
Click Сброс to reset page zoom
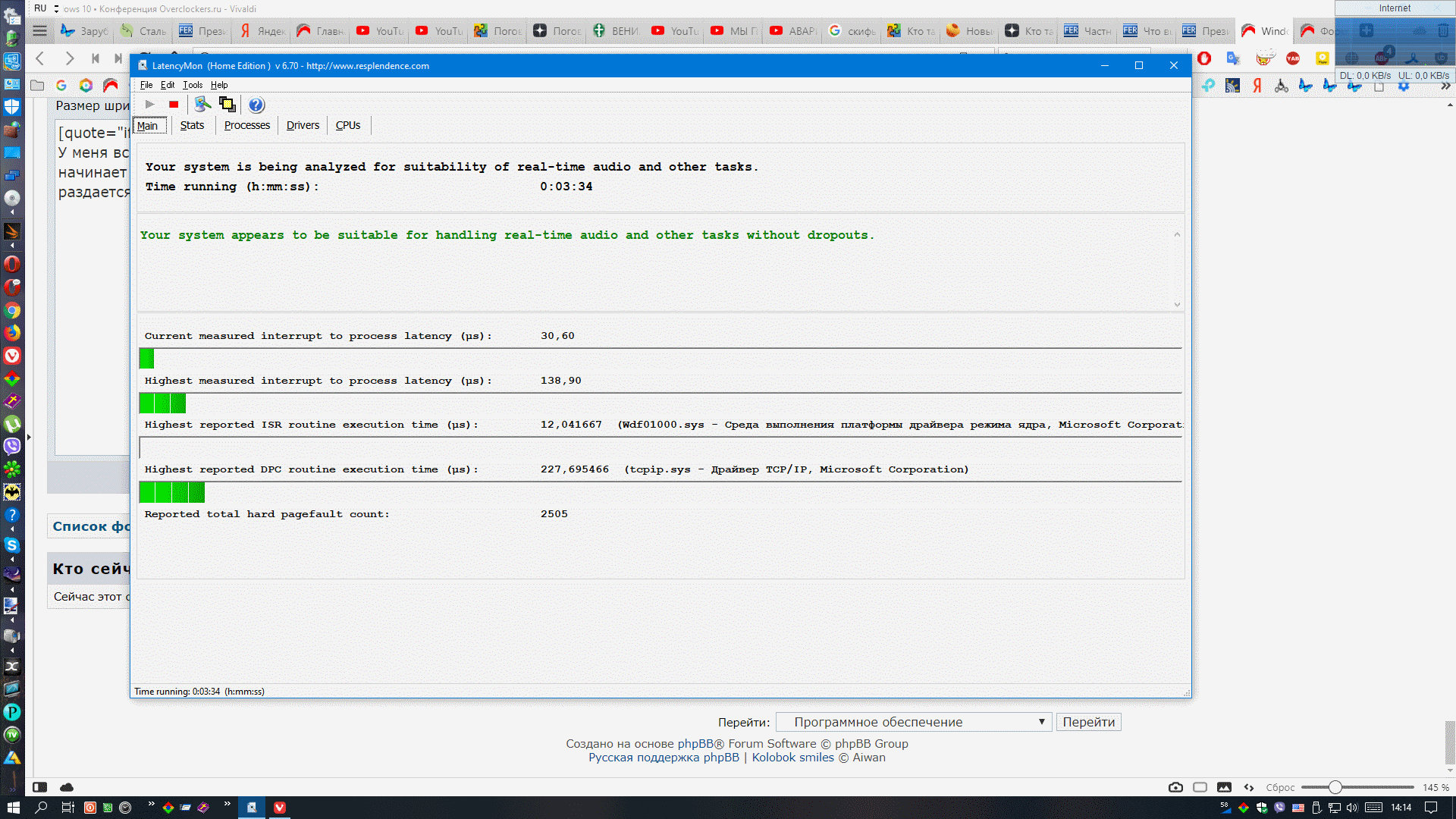(1280, 787)
